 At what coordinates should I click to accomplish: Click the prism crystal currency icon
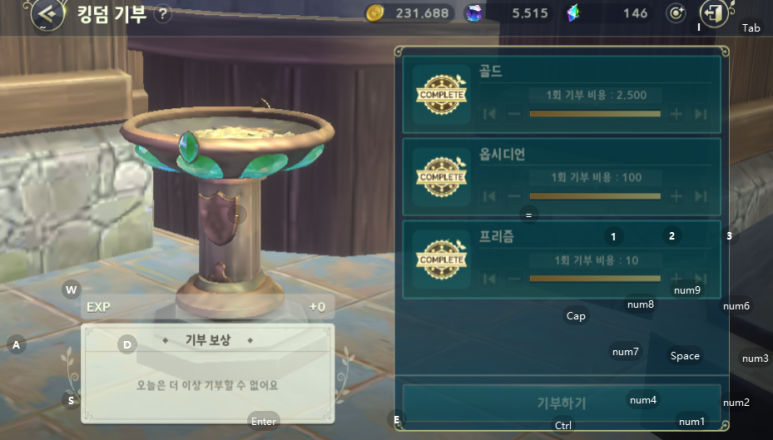(573, 13)
